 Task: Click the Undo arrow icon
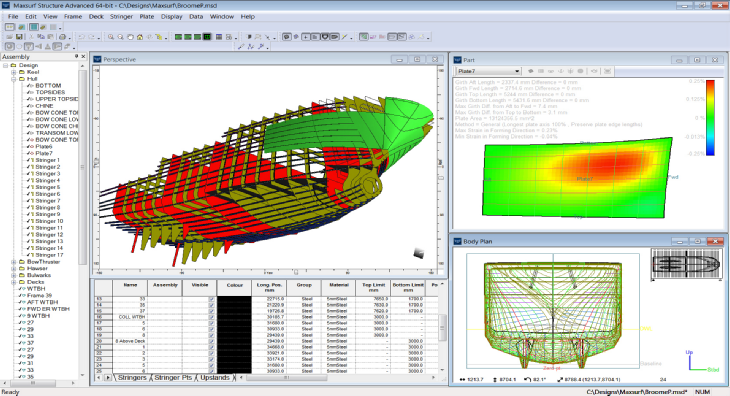[81, 37]
